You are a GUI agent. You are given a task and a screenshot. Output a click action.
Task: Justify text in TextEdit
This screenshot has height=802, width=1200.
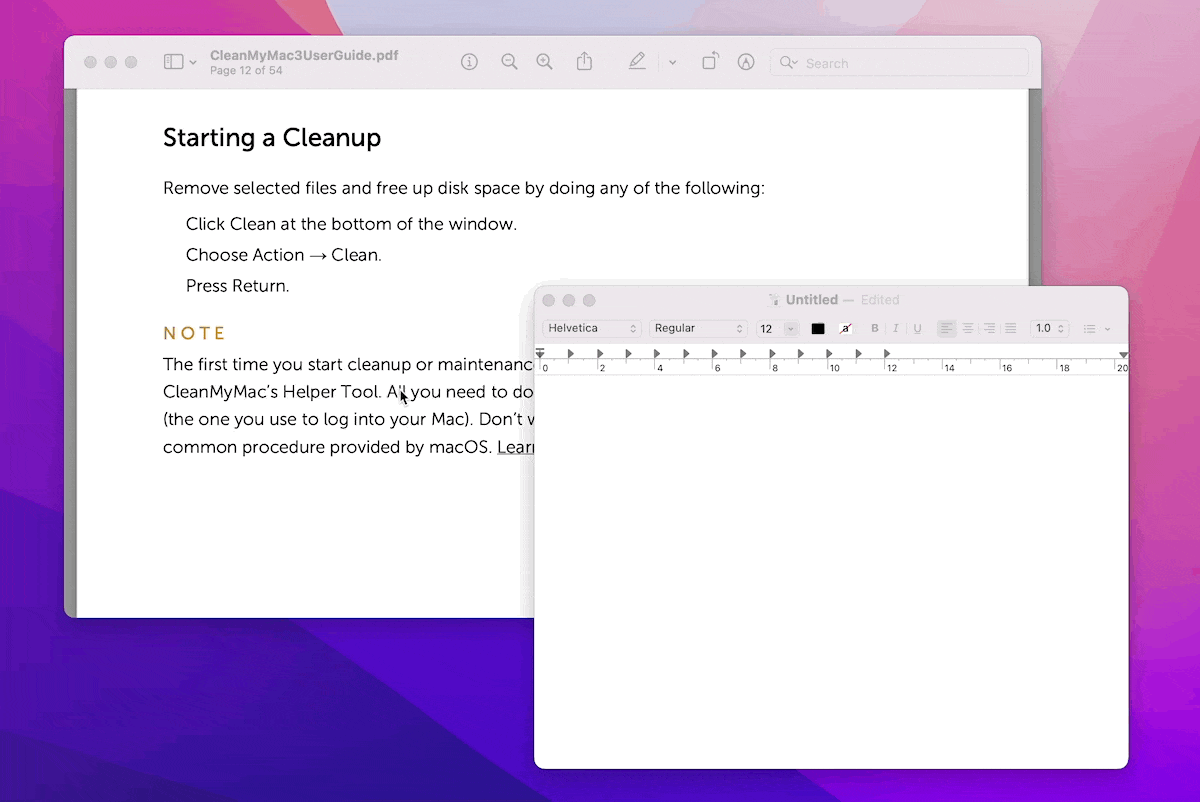coord(1010,328)
